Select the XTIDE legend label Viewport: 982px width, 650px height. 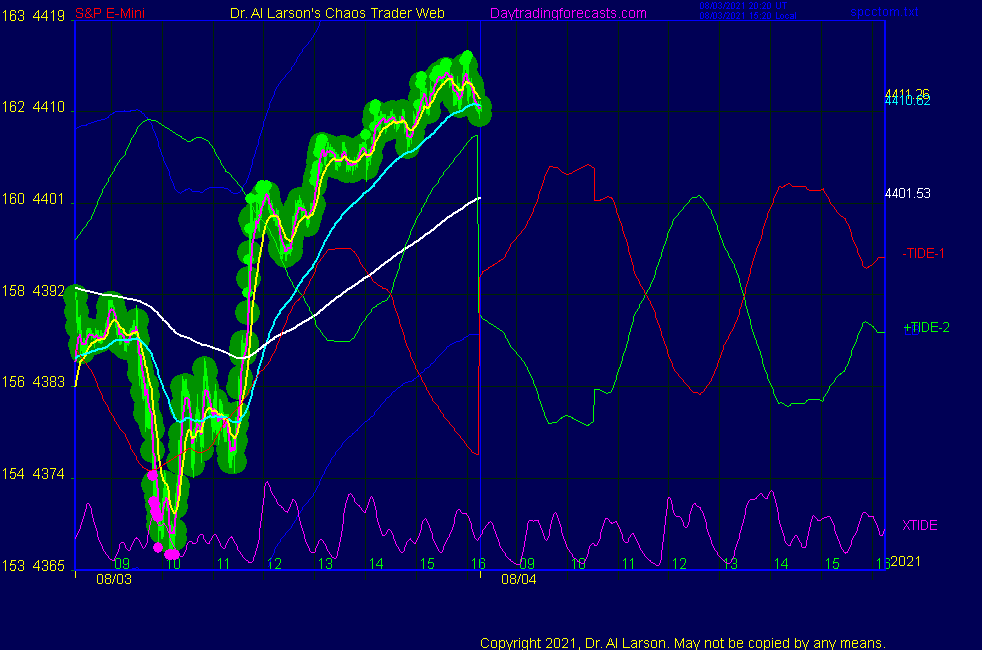pyautogui.click(x=920, y=525)
